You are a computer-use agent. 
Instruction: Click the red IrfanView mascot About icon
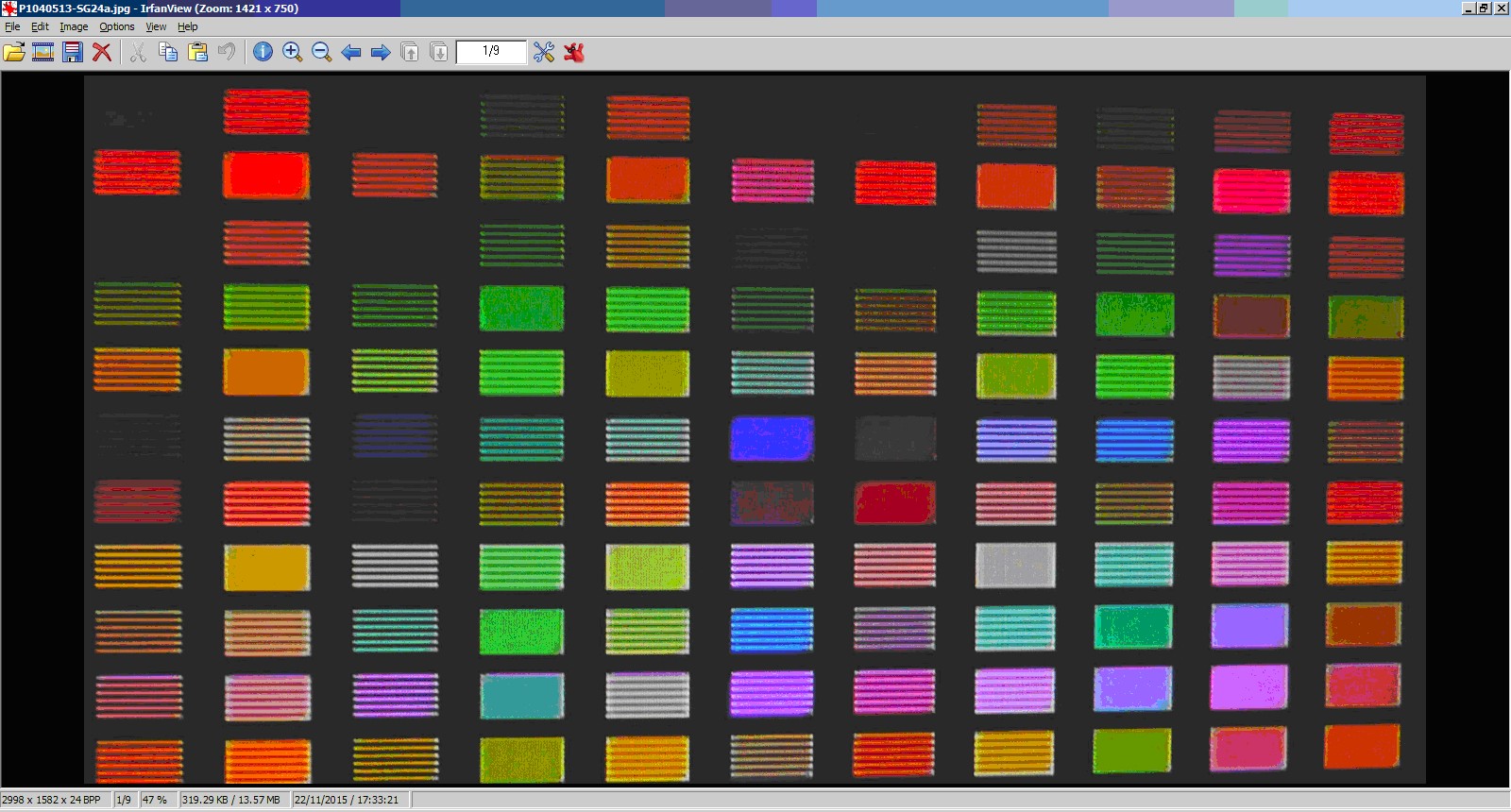tap(574, 52)
